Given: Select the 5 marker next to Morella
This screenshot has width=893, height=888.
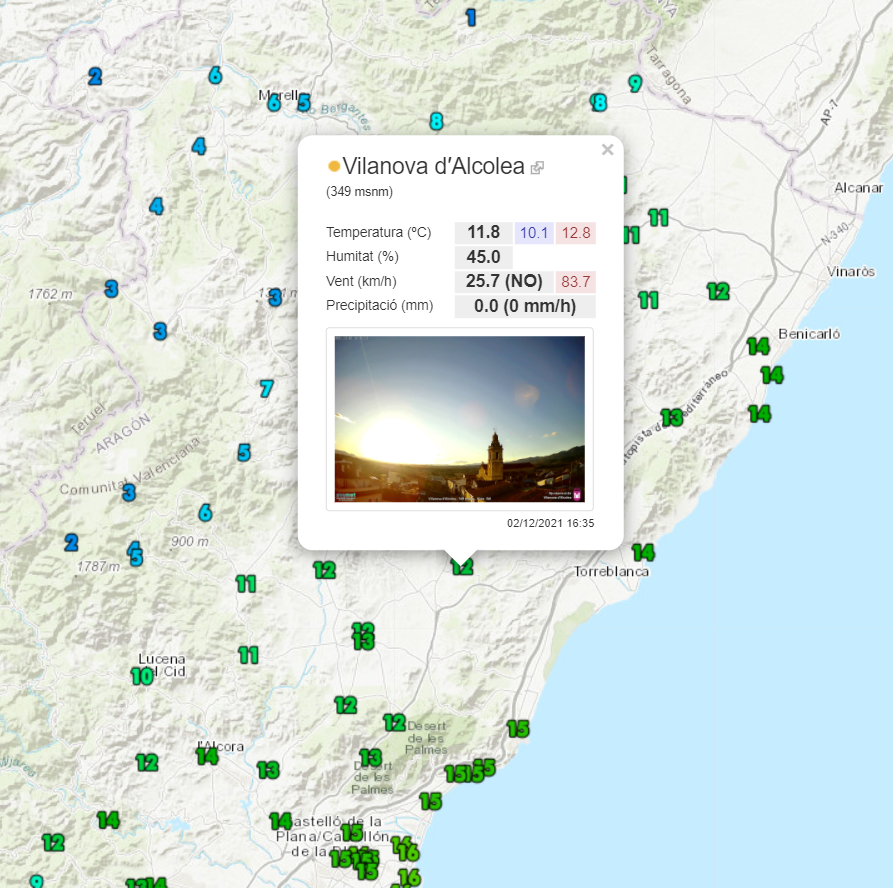Looking at the screenshot, I should tap(304, 103).
